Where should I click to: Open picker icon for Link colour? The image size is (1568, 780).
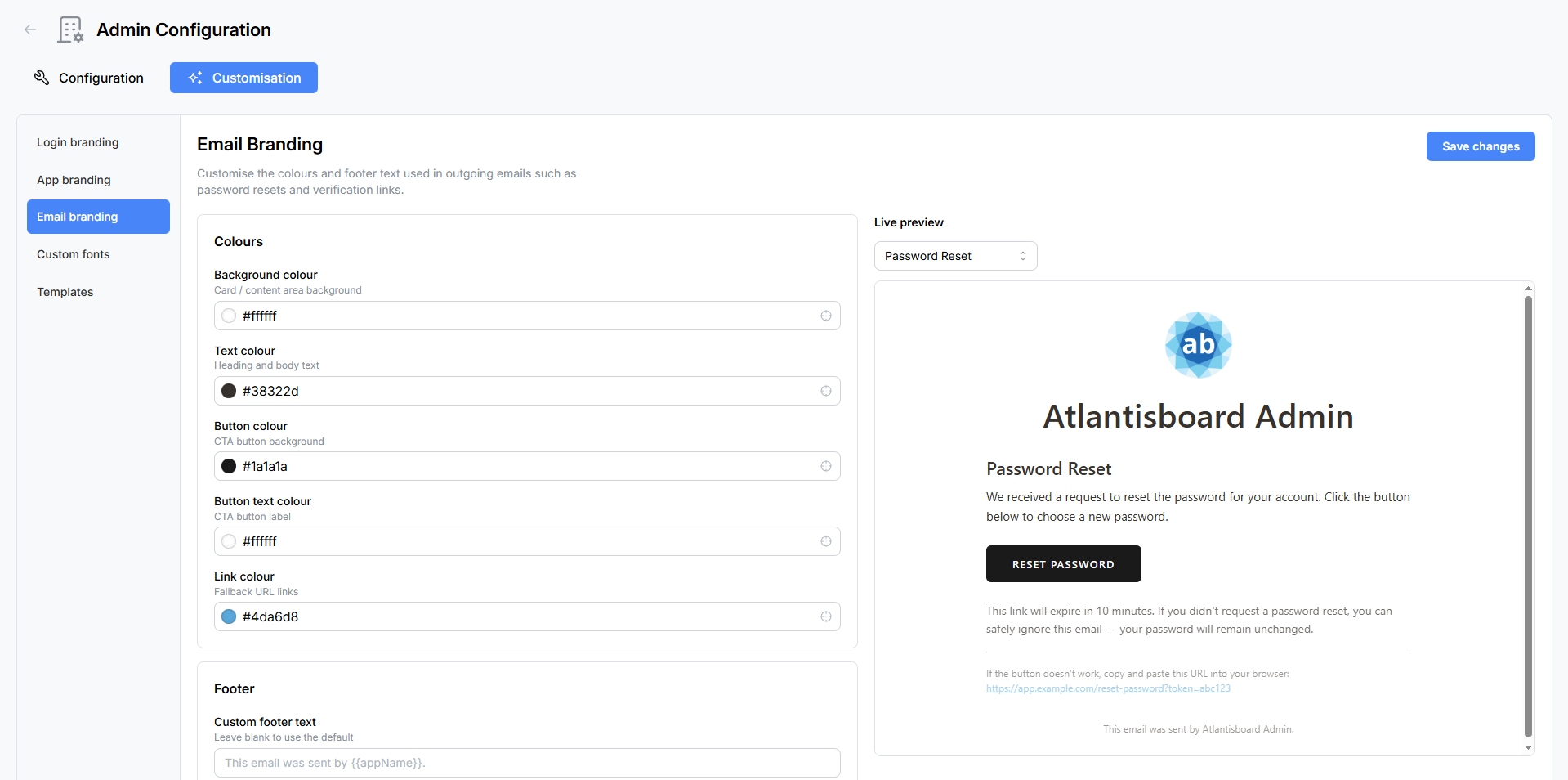click(826, 616)
